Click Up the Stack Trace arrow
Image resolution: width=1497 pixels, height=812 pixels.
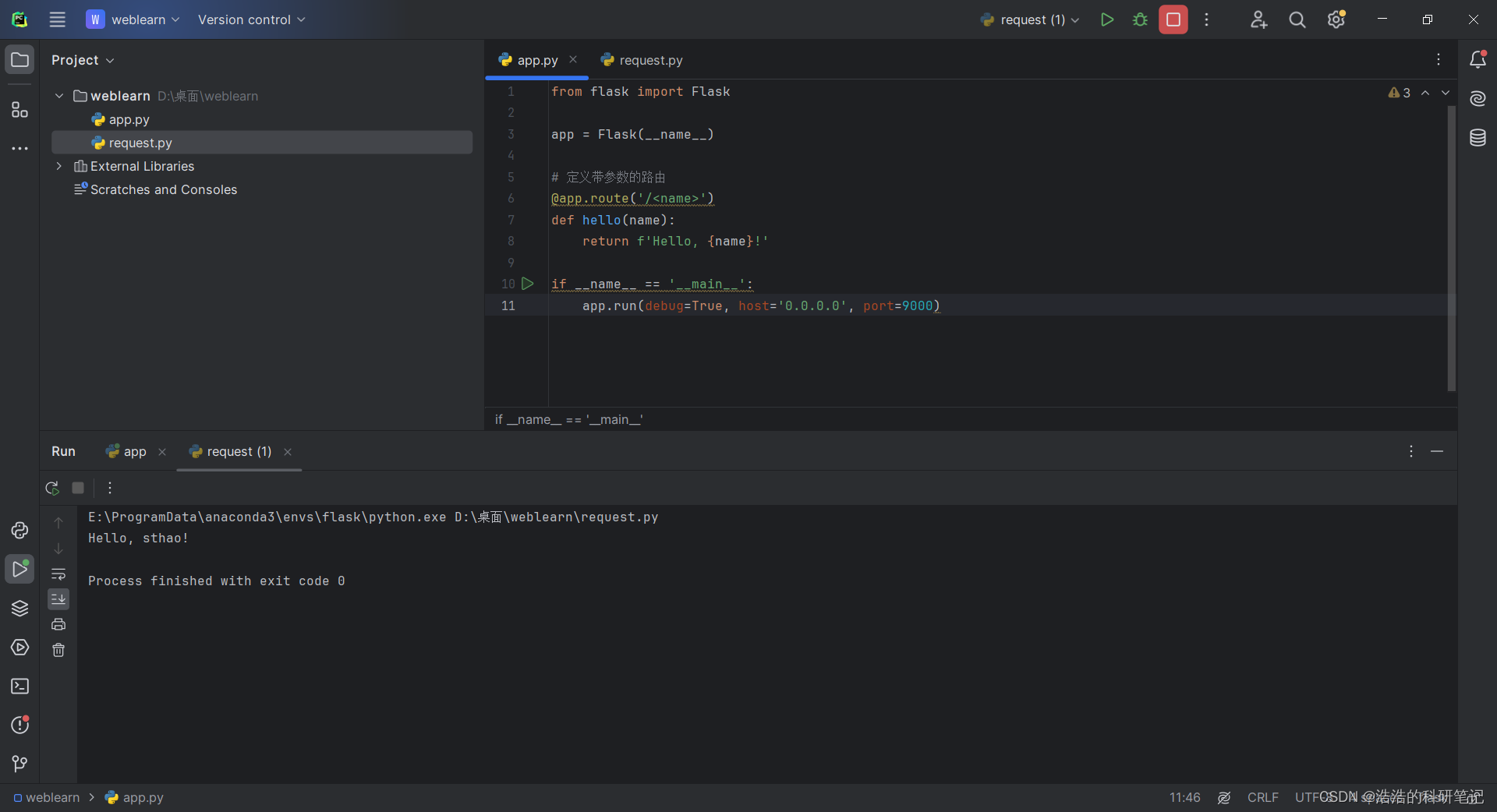coord(58,523)
